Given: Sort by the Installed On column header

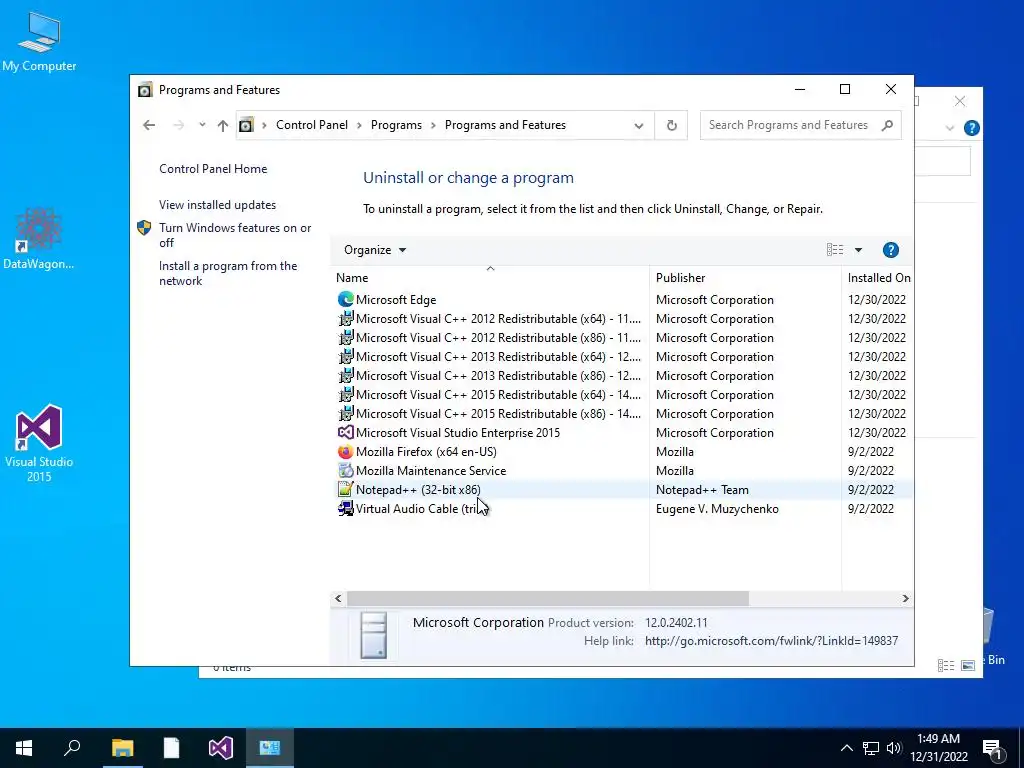Looking at the screenshot, I should (878, 278).
